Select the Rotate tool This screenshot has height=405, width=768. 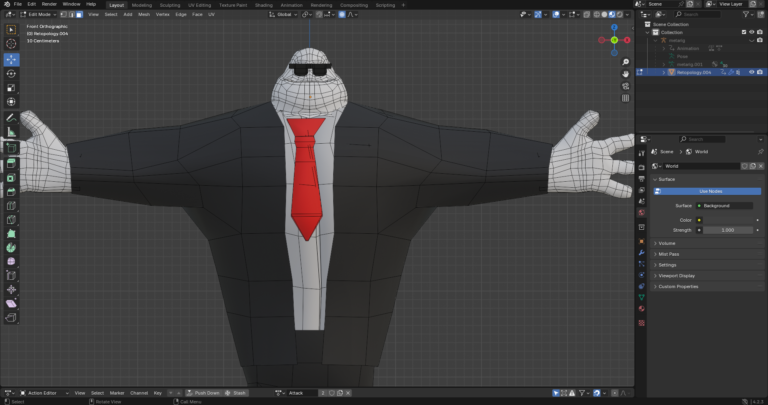pyautogui.click(x=11, y=74)
